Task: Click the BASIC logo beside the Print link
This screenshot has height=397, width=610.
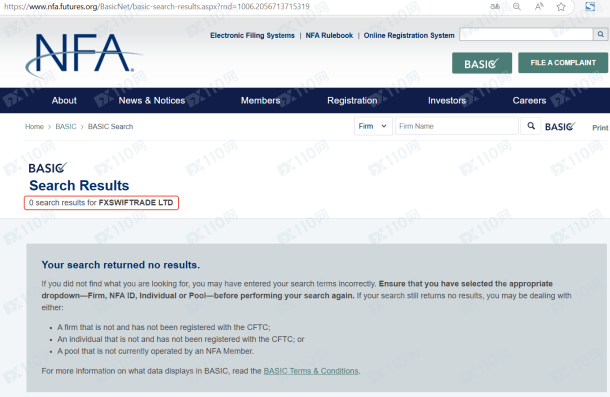Action: coord(560,126)
